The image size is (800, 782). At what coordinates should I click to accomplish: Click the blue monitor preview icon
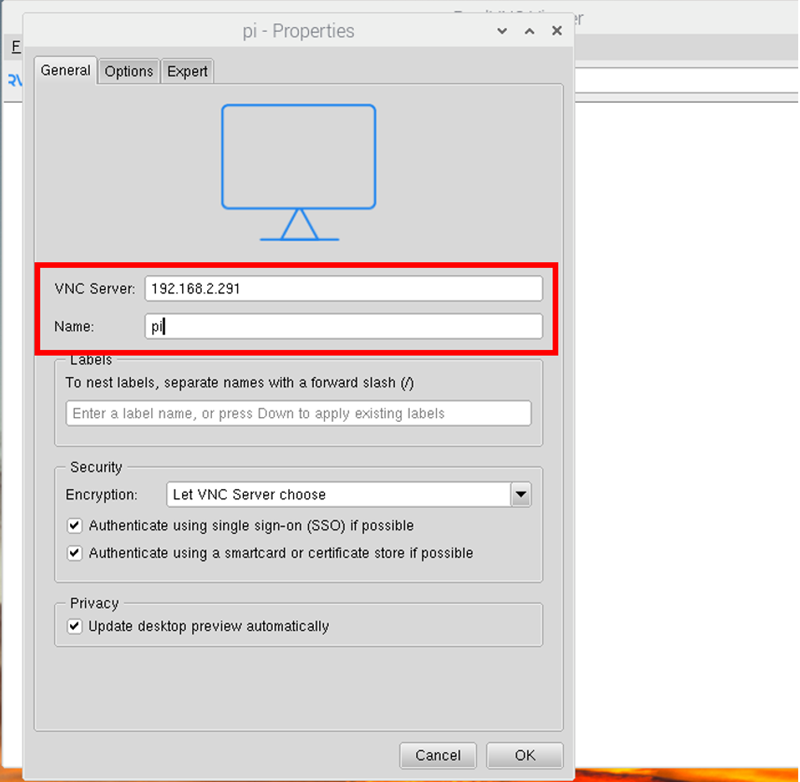pyautogui.click(x=299, y=172)
